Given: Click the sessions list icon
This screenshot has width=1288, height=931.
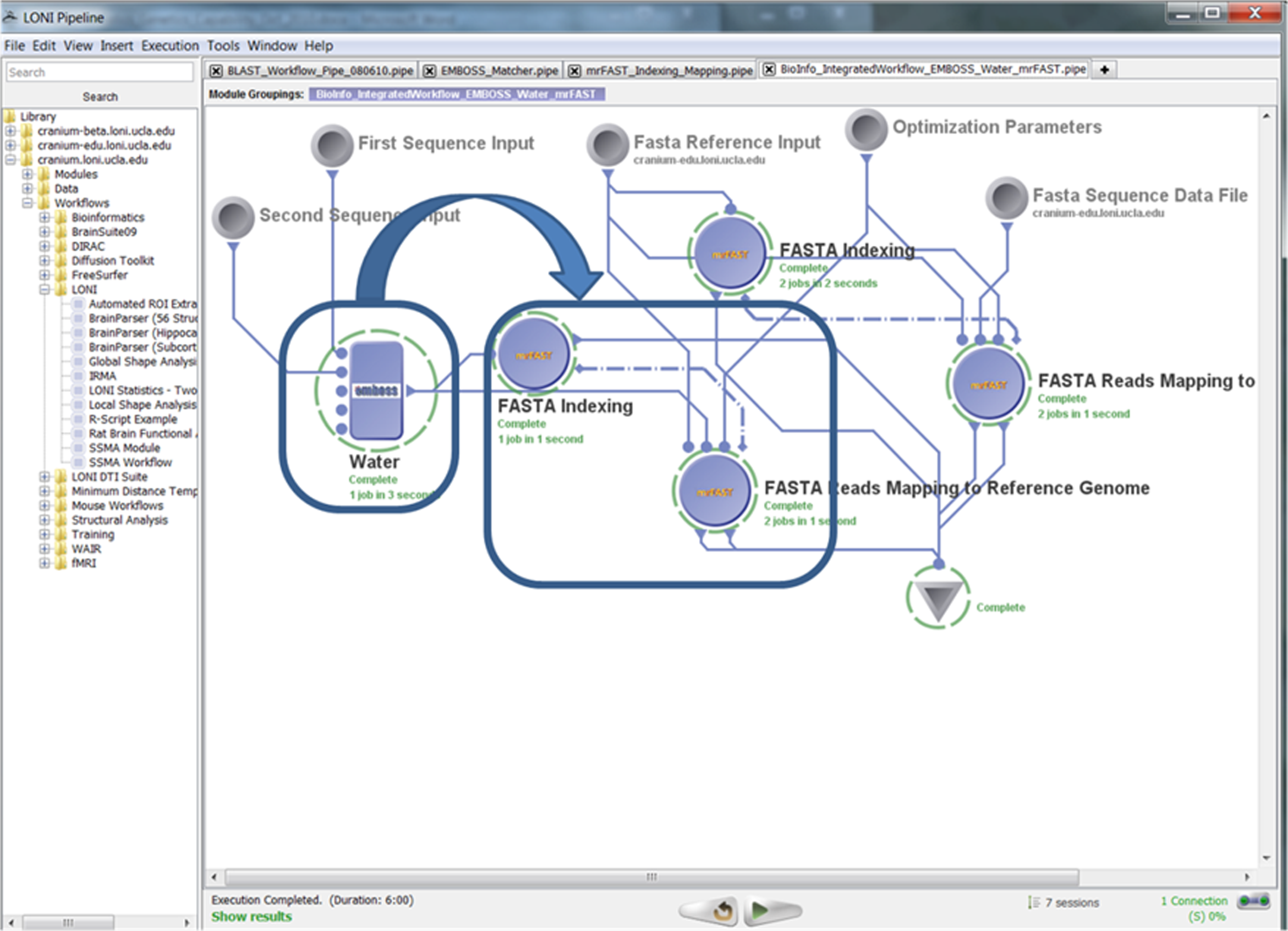Looking at the screenshot, I should (1034, 902).
